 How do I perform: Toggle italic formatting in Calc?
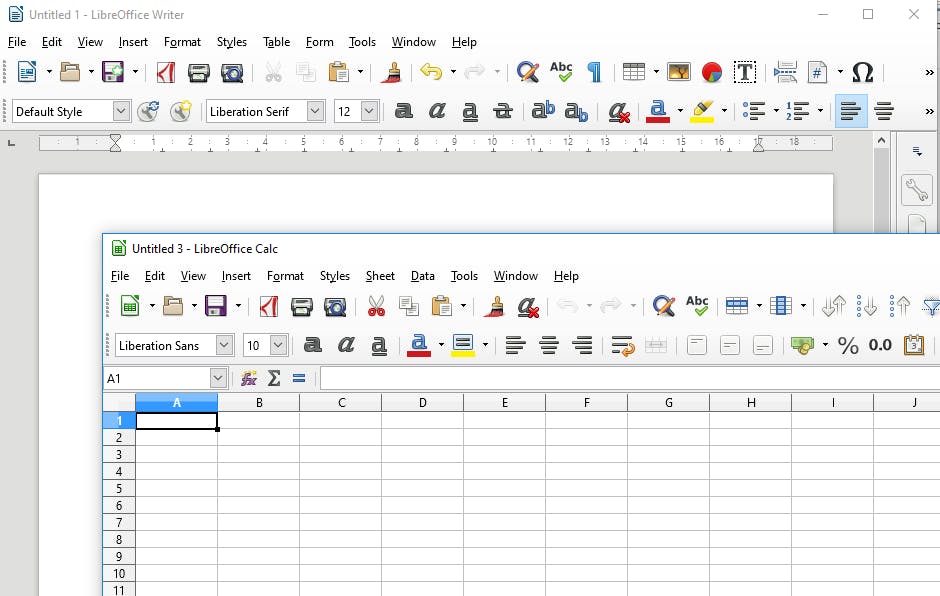(x=346, y=344)
